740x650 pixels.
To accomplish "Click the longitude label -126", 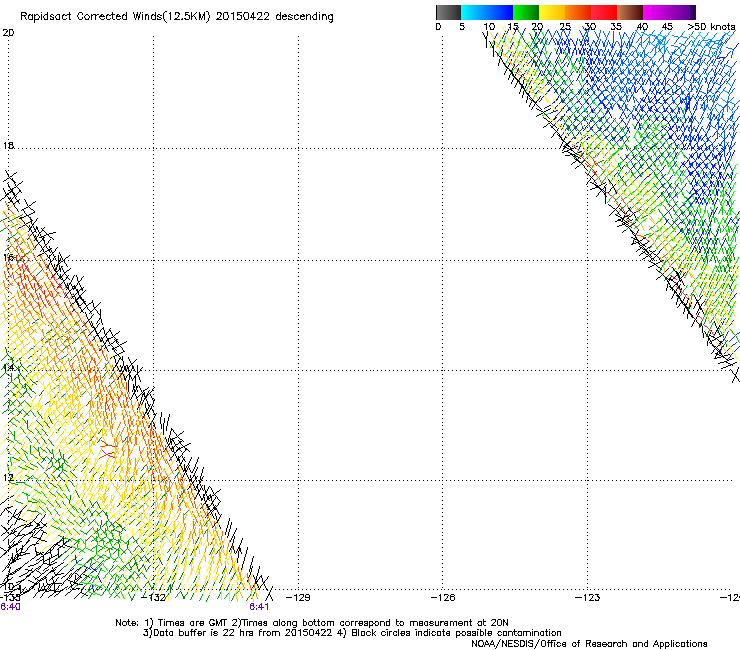I will tap(443, 598).
